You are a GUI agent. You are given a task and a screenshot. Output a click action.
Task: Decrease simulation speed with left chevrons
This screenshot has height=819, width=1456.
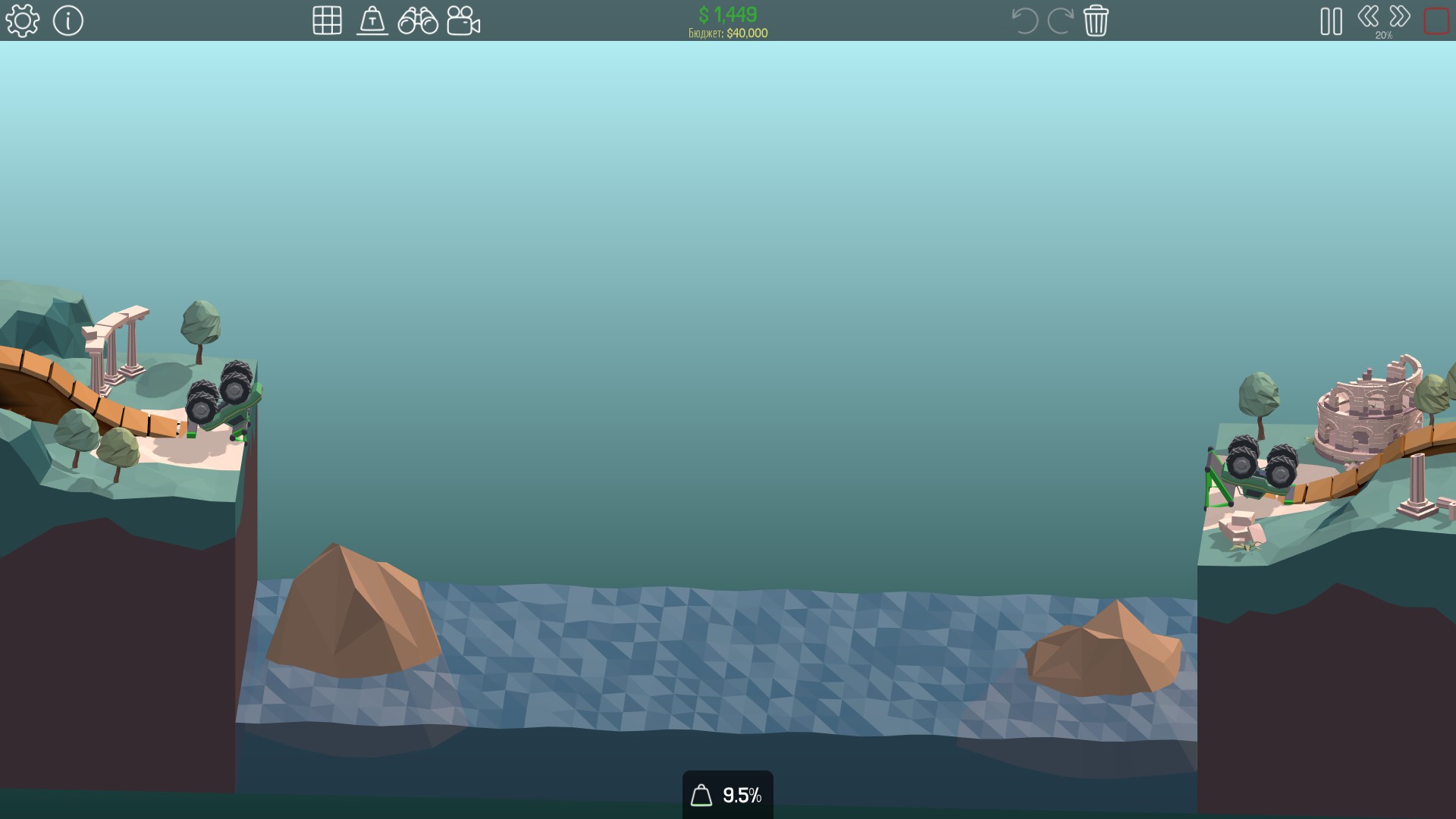[x=1368, y=16]
